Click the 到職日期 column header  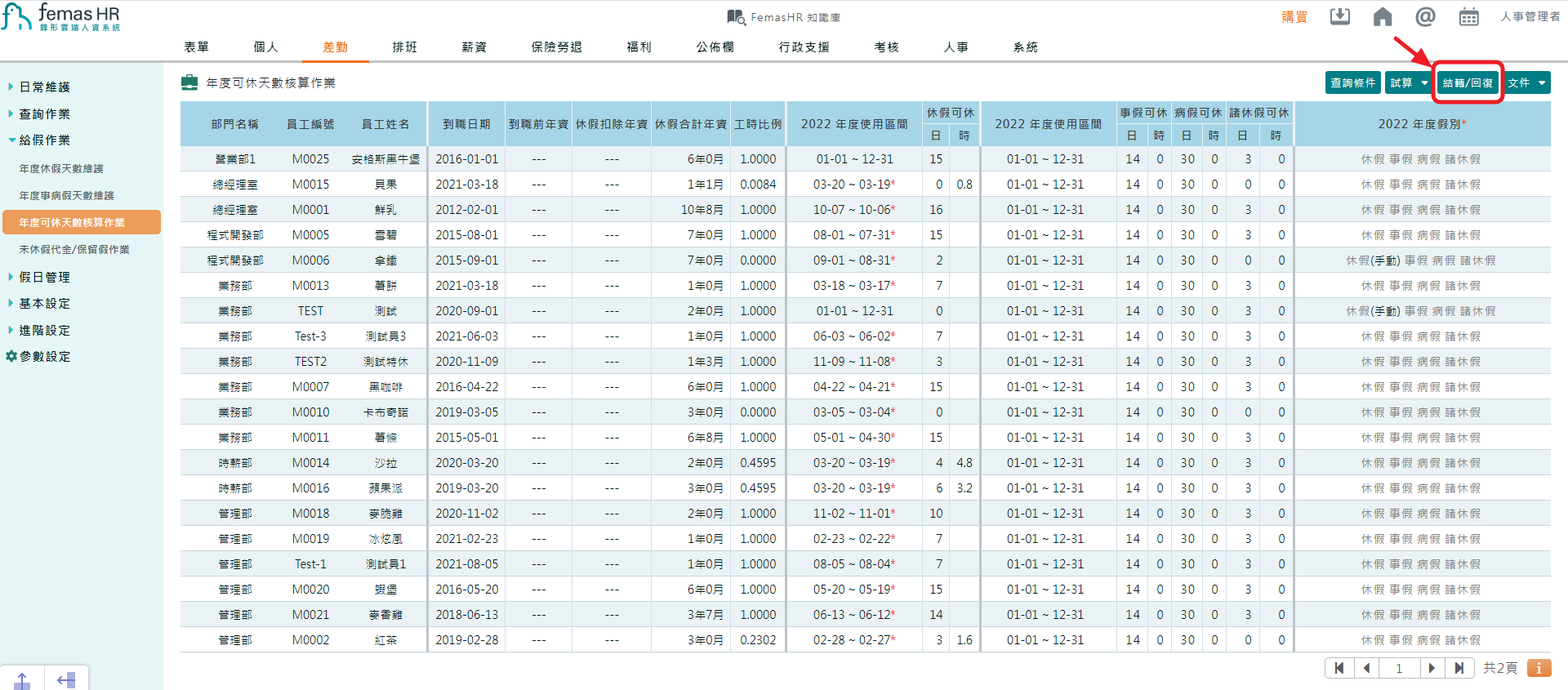pos(466,124)
